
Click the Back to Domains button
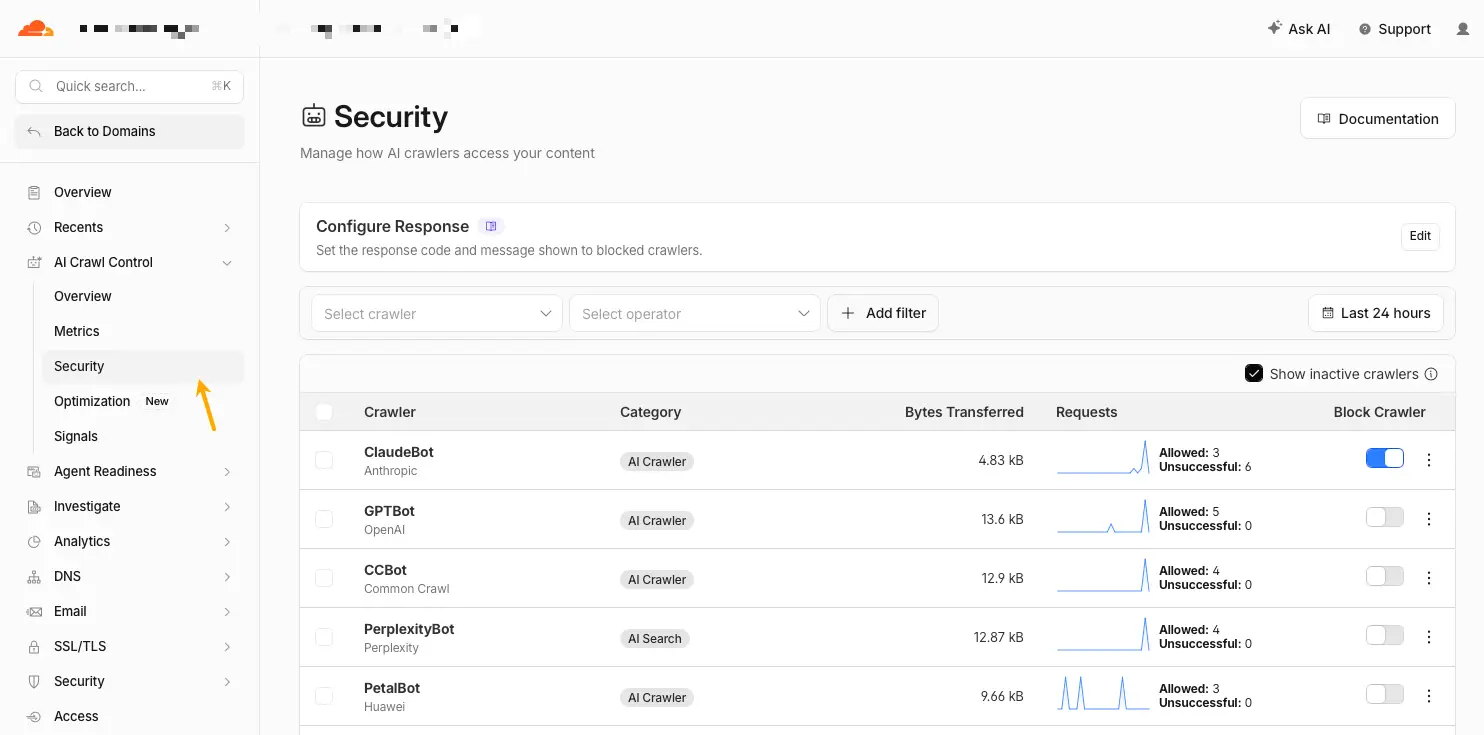coord(130,131)
